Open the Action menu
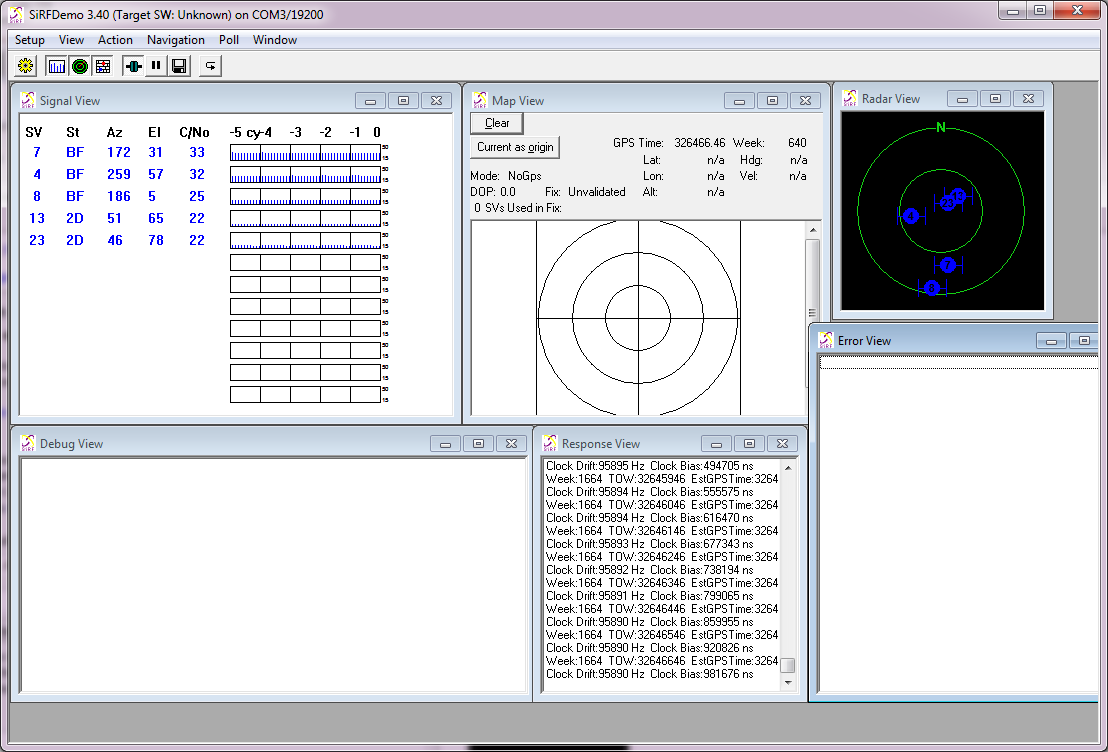This screenshot has width=1108, height=752. [115, 40]
